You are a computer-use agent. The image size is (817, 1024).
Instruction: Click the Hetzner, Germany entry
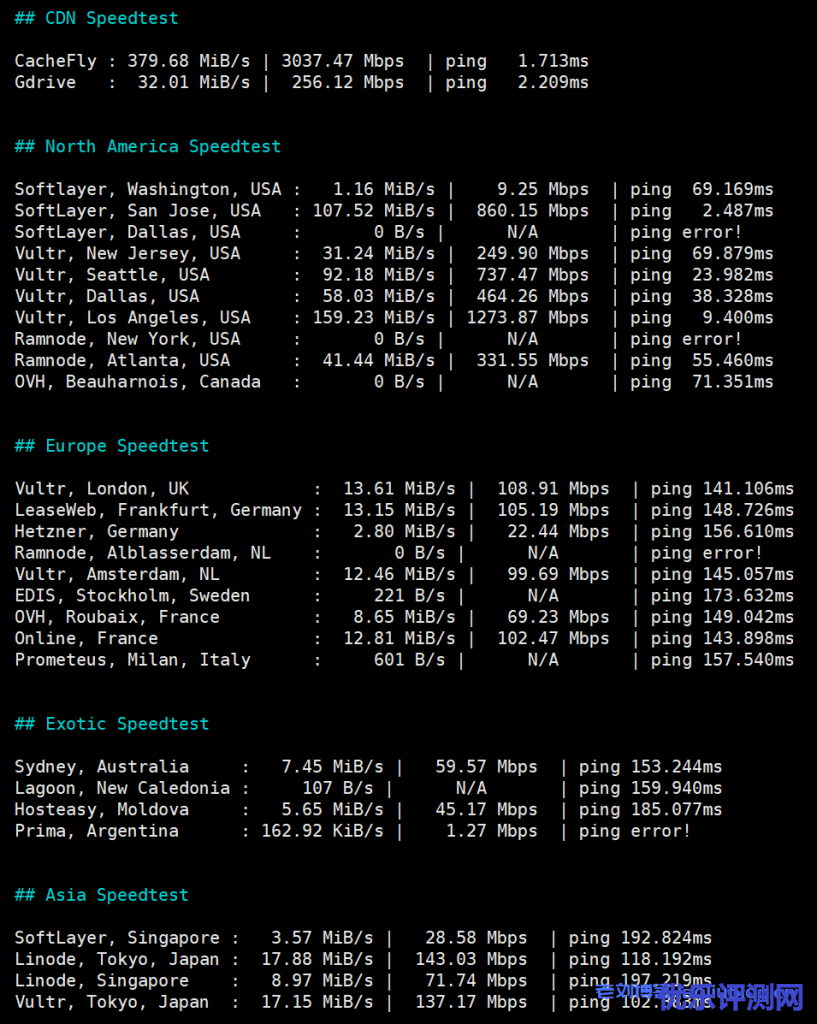pos(96,531)
